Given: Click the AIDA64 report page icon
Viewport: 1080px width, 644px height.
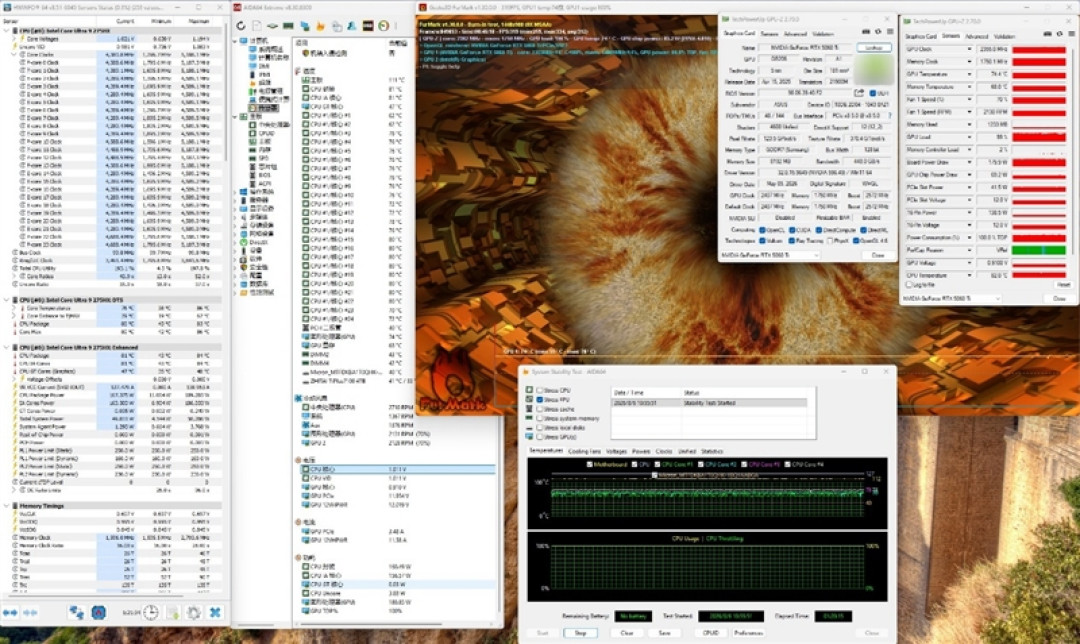Looking at the screenshot, I should [256, 26].
